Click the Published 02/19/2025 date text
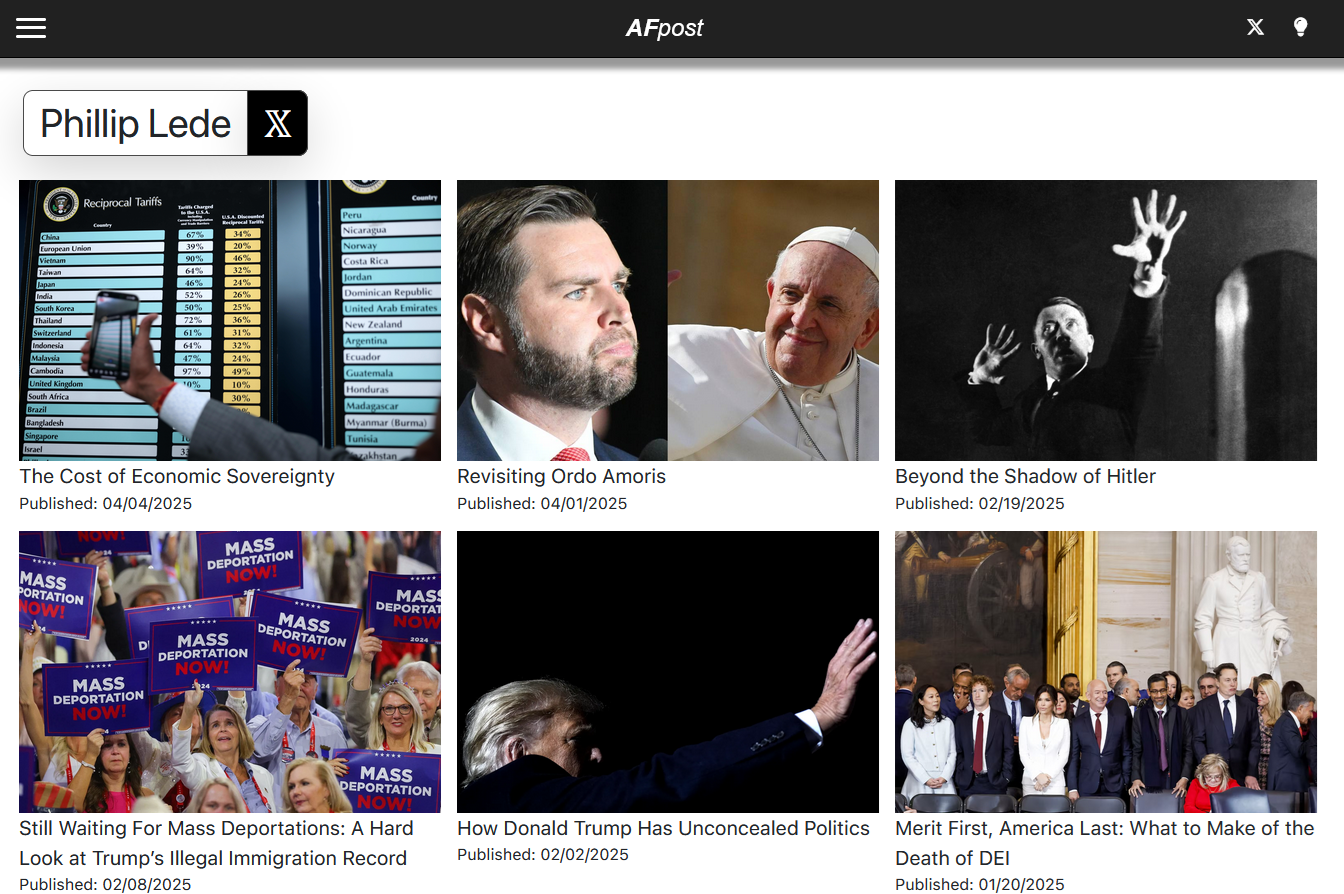This screenshot has width=1344, height=894. (980, 504)
